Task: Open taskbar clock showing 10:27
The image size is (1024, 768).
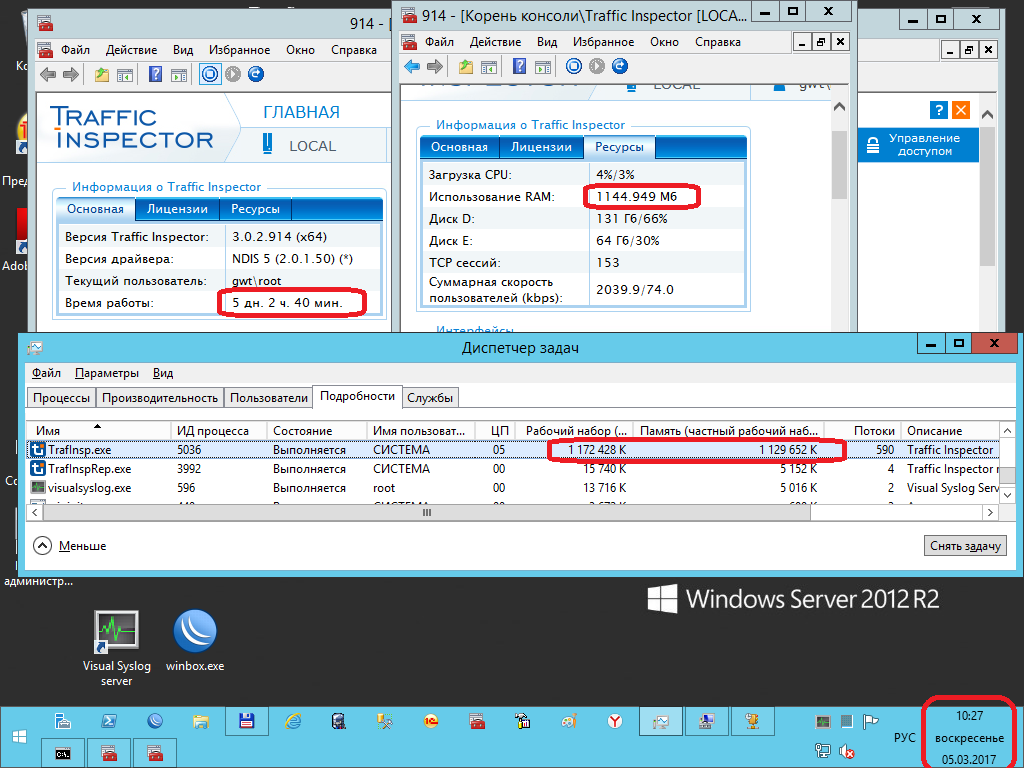Action: [x=969, y=737]
